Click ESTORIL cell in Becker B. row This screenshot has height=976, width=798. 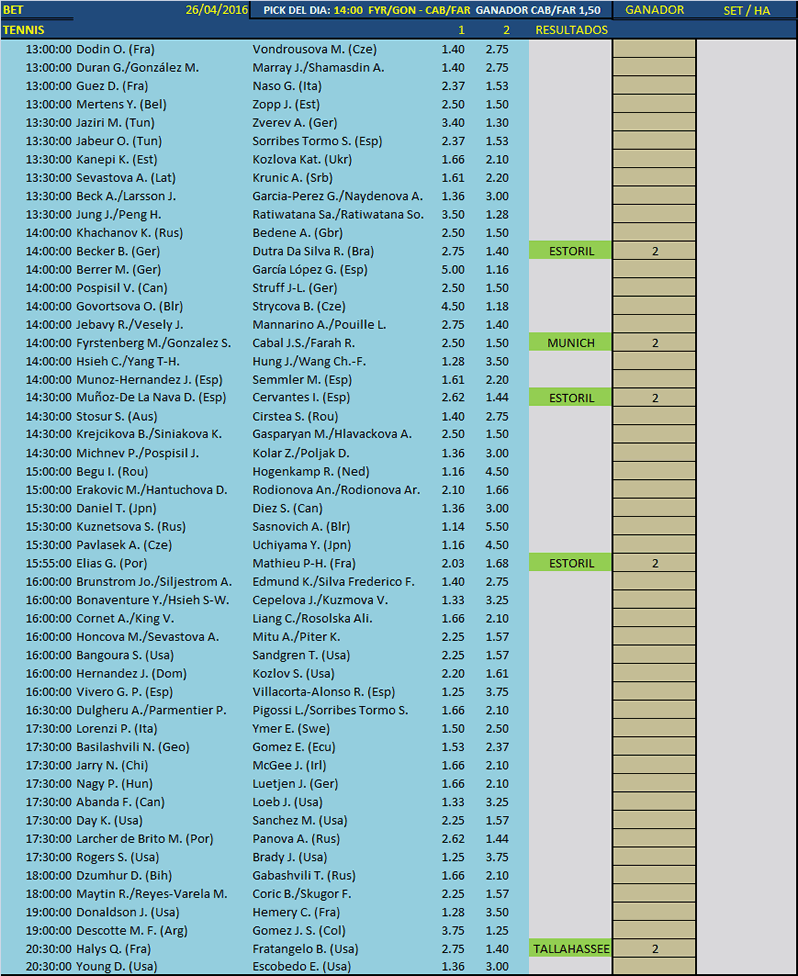[571, 251]
